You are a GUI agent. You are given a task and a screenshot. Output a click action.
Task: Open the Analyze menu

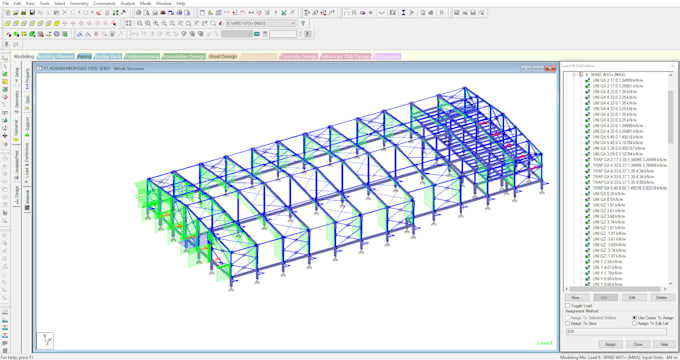[x=128, y=3]
